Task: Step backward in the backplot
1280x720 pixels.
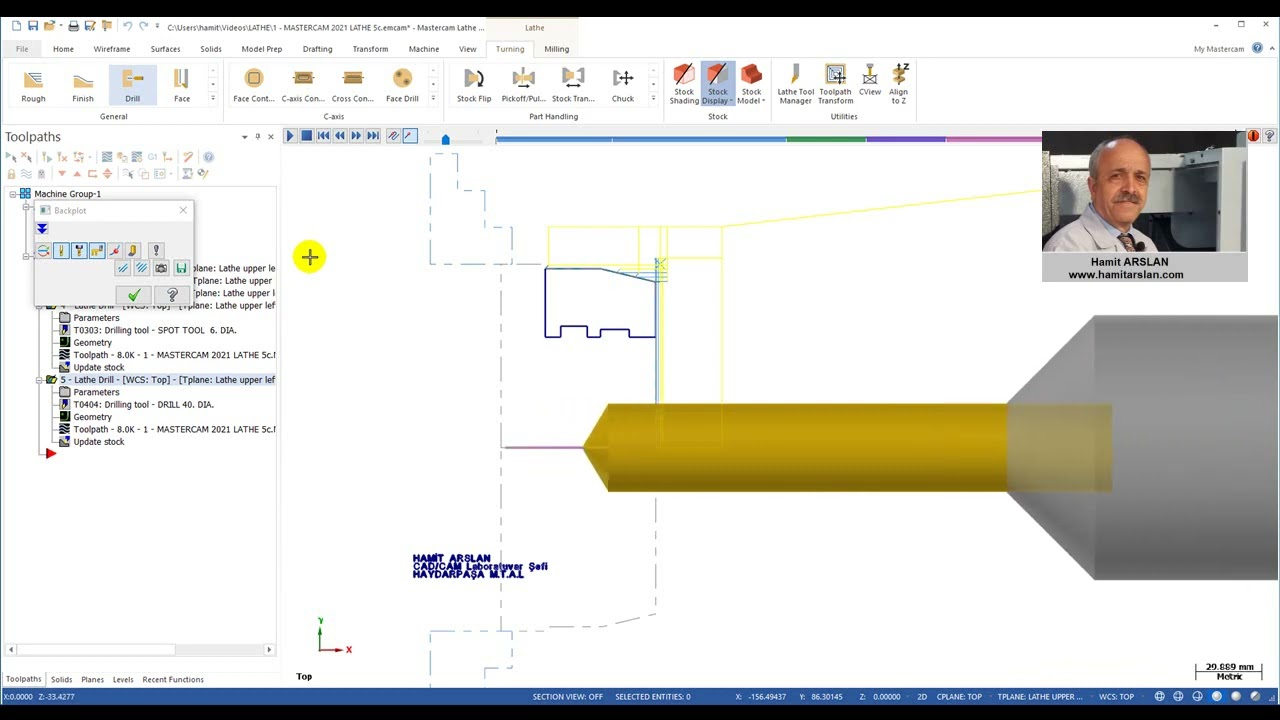Action: point(340,136)
